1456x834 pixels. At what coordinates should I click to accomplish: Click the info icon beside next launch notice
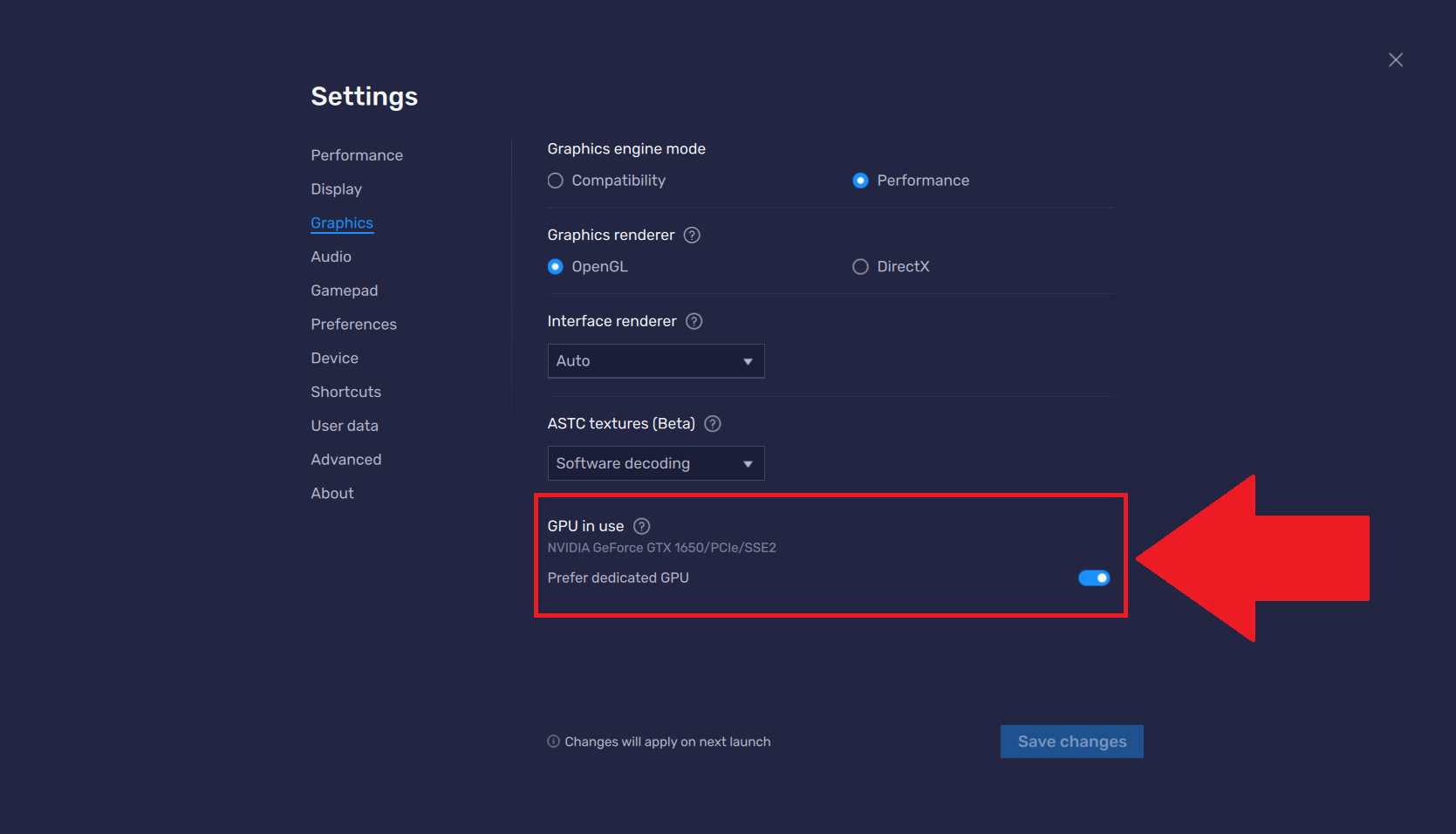click(553, 742)
